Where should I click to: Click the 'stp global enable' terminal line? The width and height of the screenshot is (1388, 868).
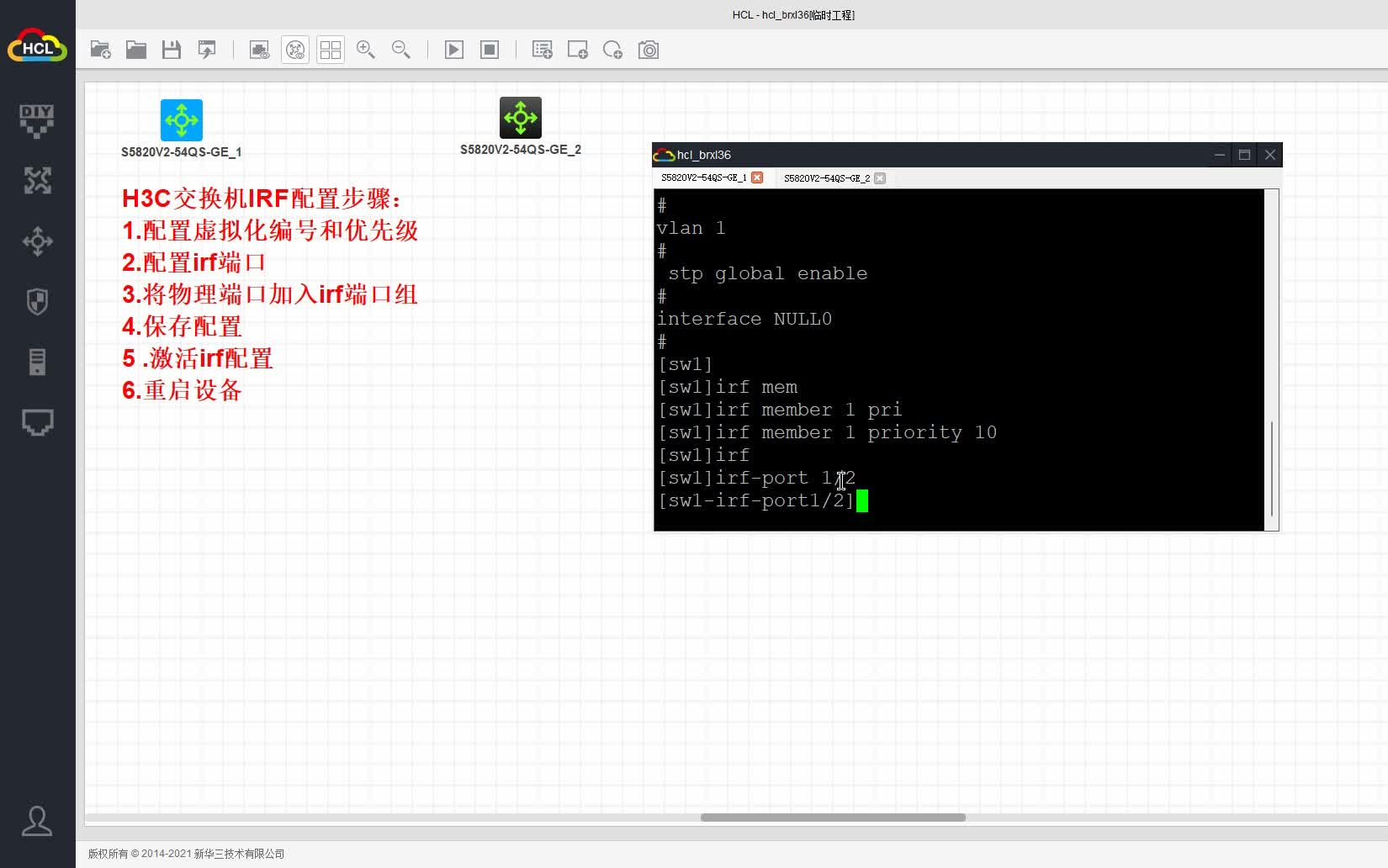767,273
